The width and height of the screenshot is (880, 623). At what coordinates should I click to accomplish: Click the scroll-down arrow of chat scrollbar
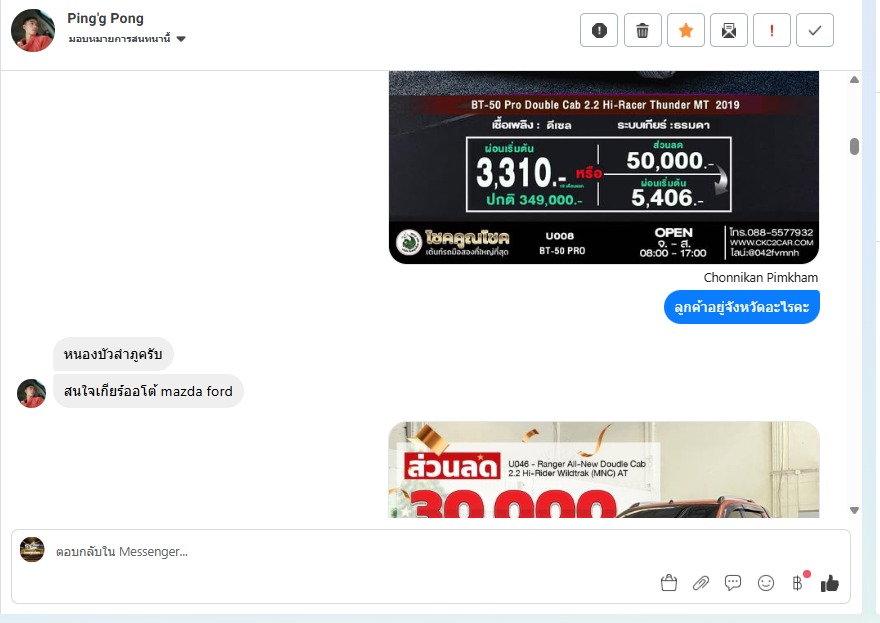pos(854,510)
